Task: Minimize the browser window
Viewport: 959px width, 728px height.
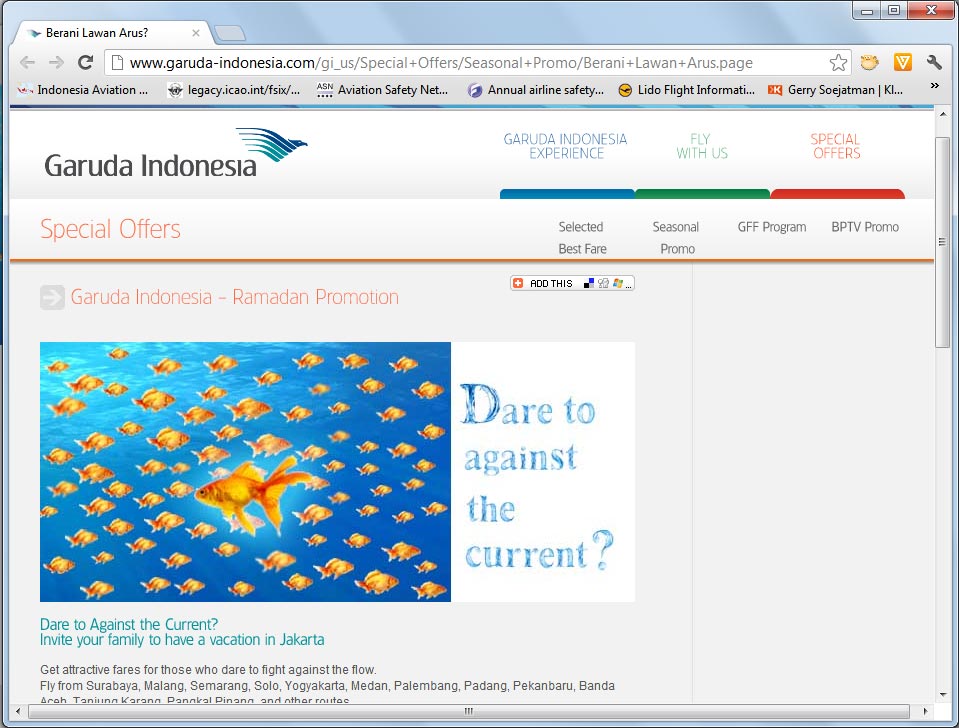Action: point(867,10)
